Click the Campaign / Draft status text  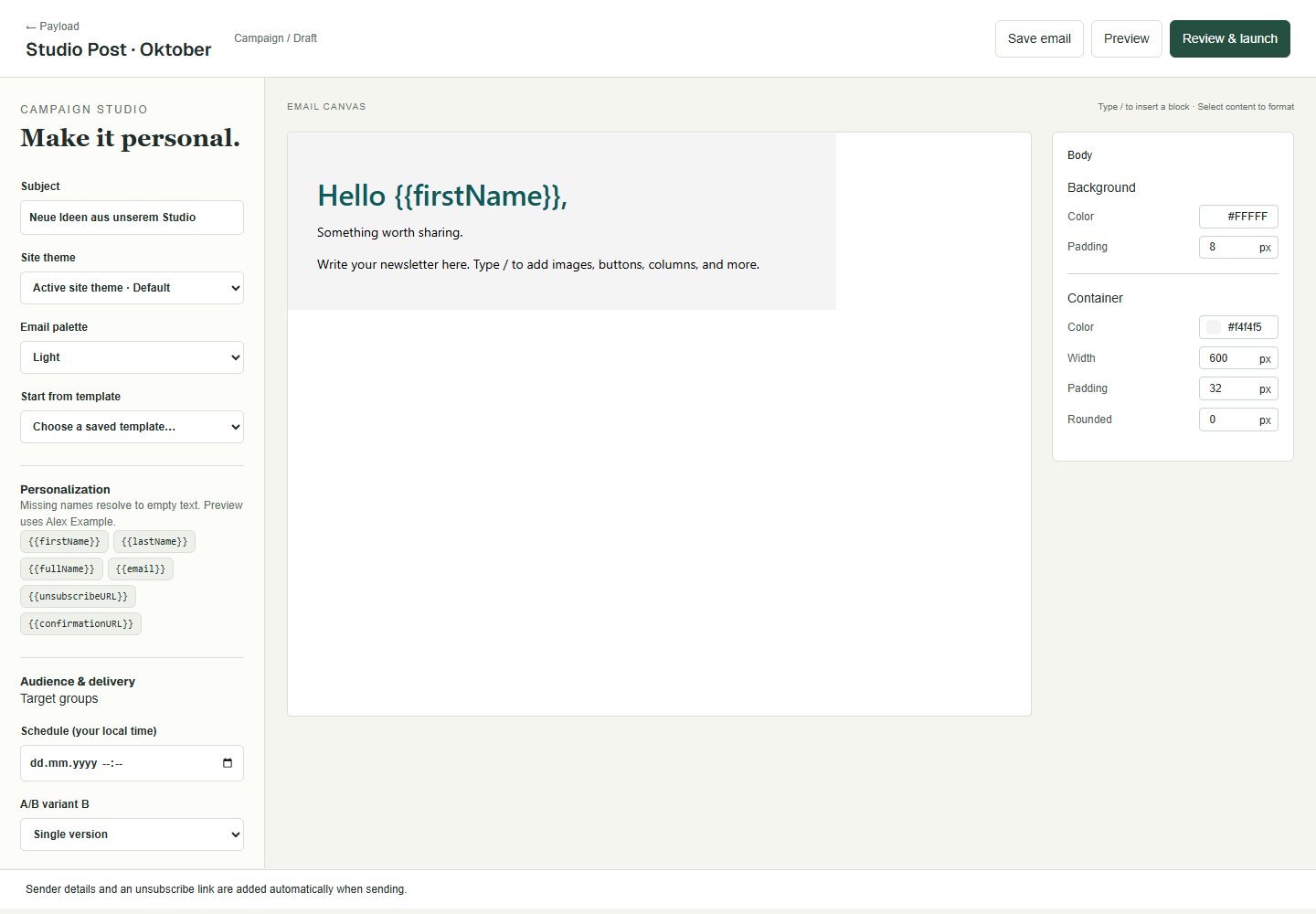[275, 38]
